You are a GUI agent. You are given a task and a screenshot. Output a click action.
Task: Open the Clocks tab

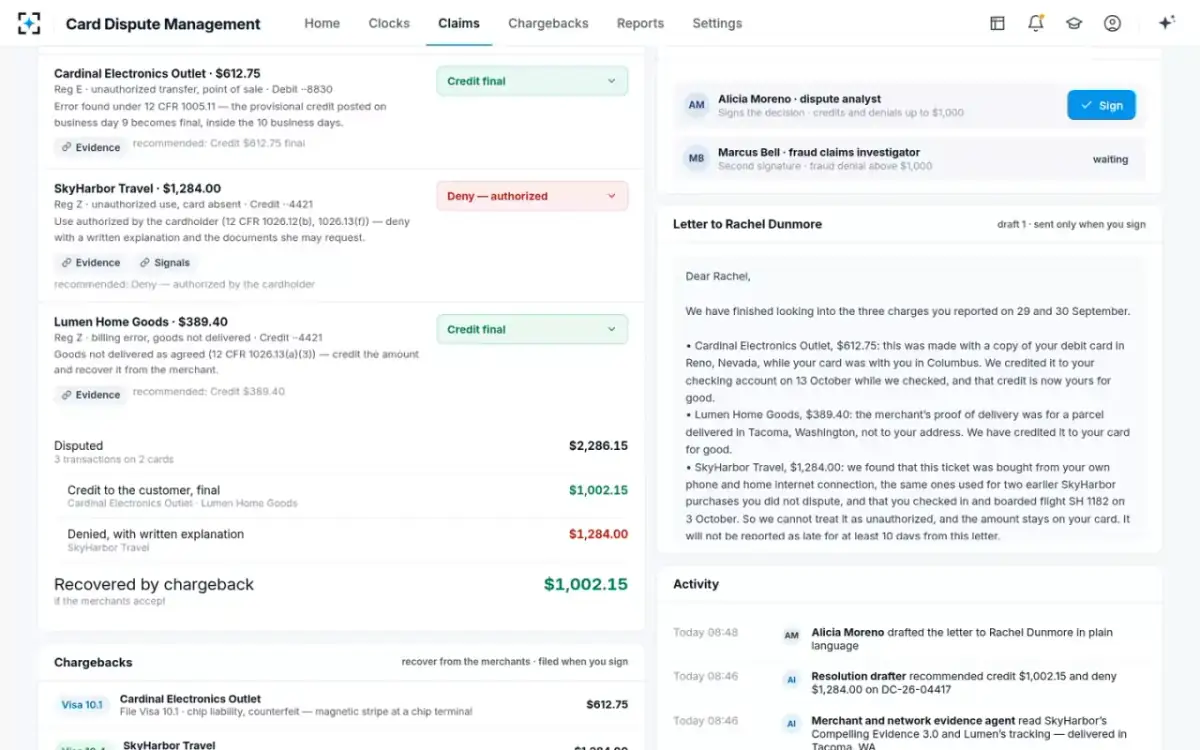coord(389,23)
